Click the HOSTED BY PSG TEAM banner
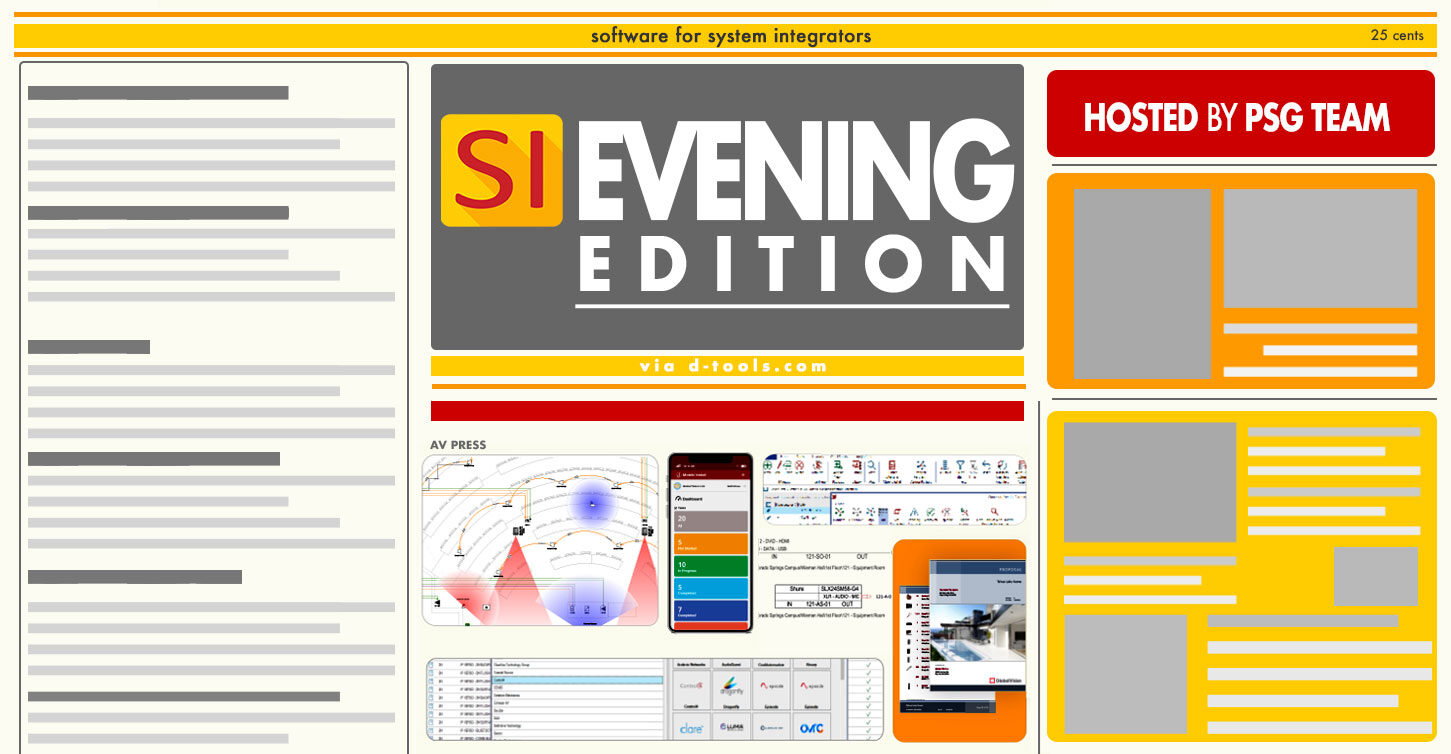The image size is (1451, 754). tap(1240, 114)
